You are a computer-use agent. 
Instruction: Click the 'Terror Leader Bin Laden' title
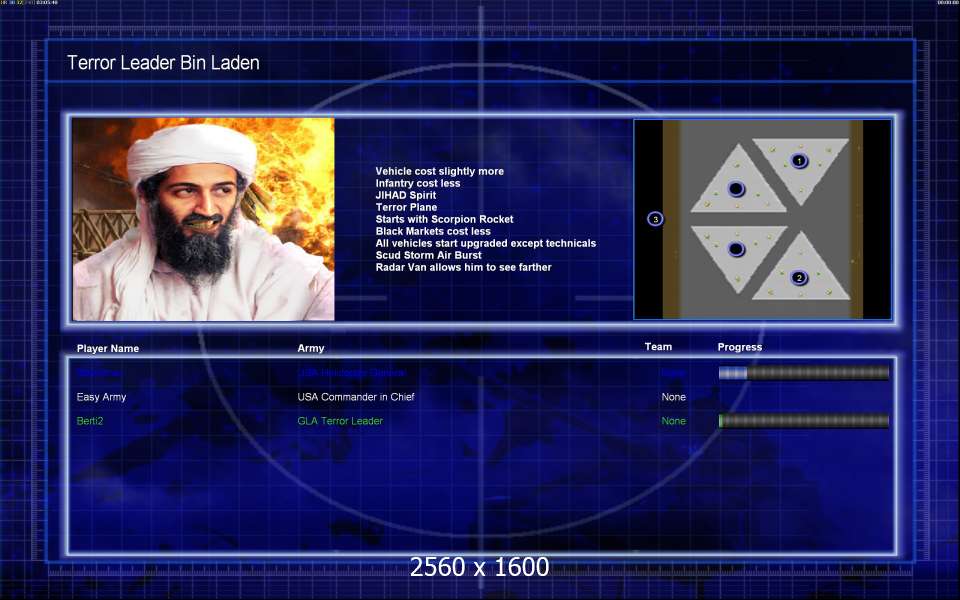point(163,62)
